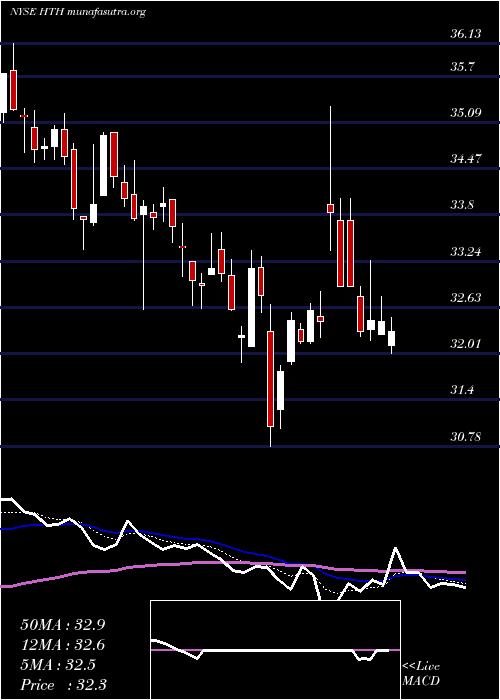Click the '12MA : 32.6' readout

pos(63,645)
